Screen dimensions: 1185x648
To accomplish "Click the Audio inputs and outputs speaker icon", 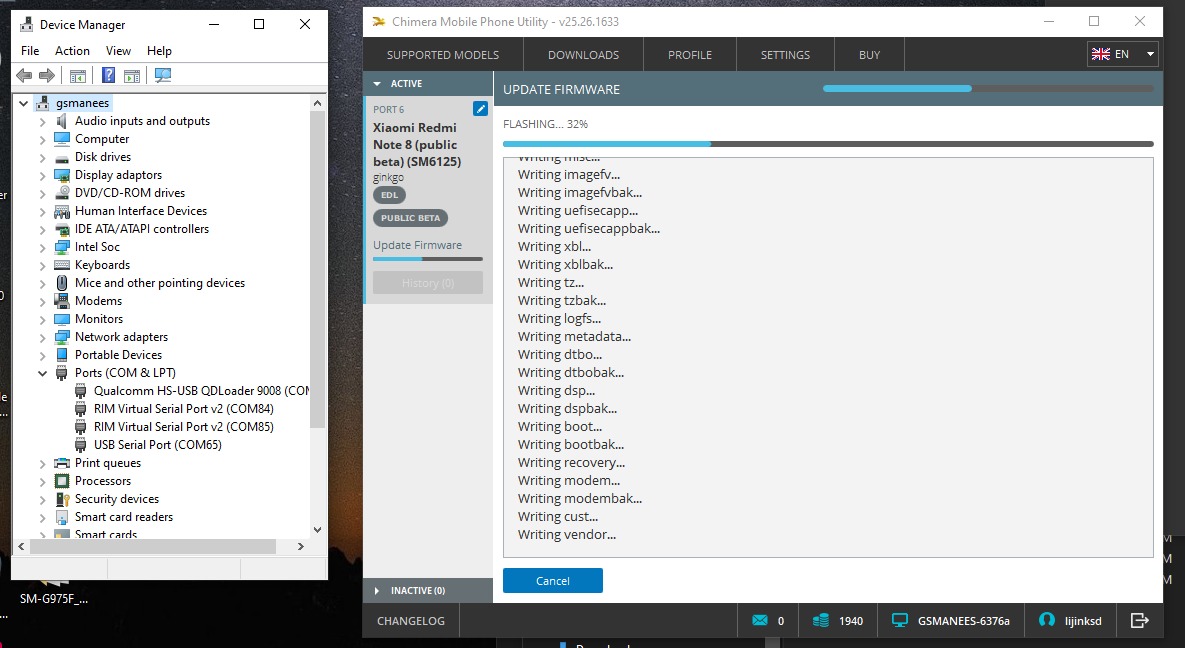I will point(62,121).
